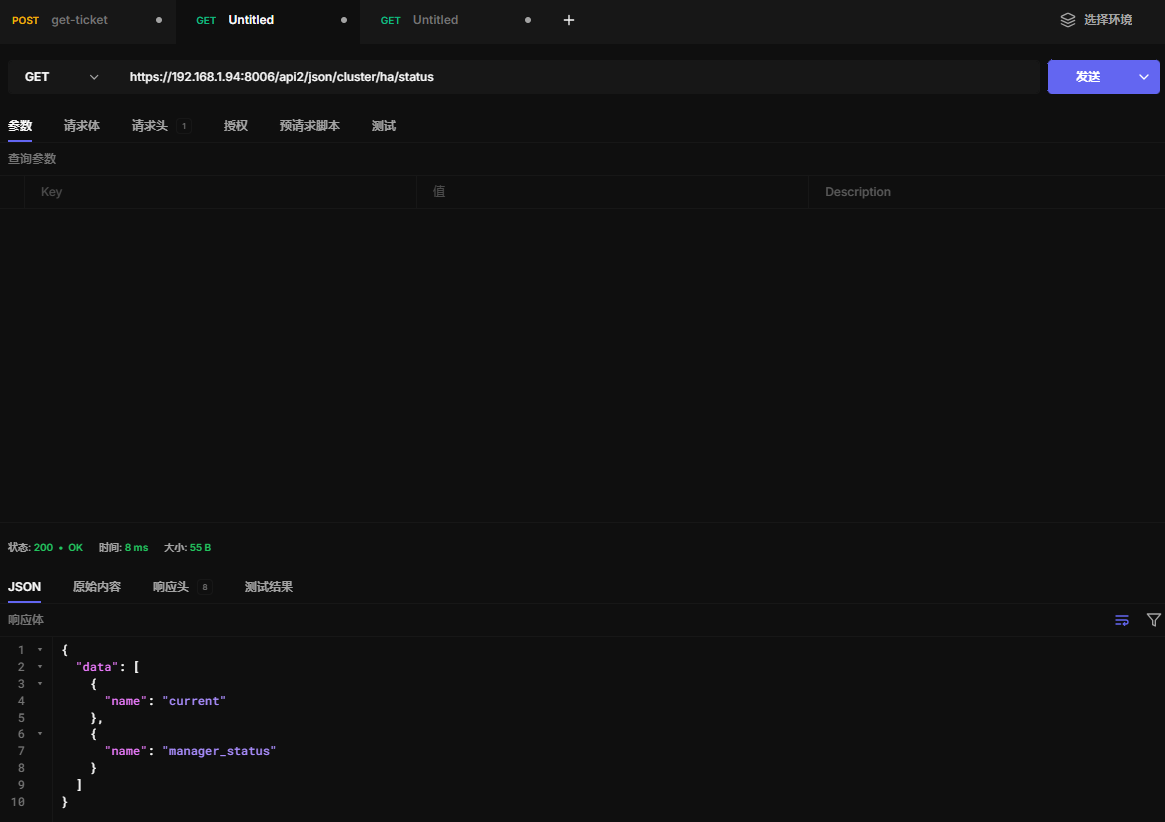Collapse the "data" array on line 2
The height and width of the screenshot is (822, 1165).
(40, 667)
